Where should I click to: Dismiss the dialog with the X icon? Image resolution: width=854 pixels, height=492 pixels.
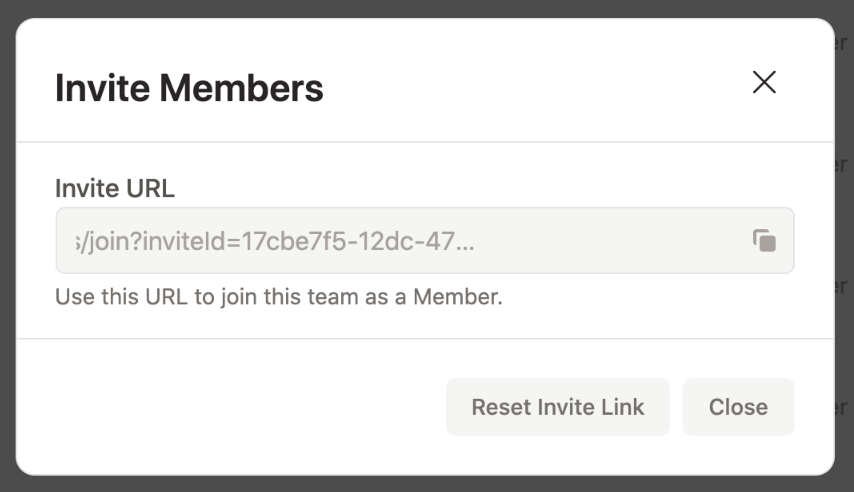point(764,82)
